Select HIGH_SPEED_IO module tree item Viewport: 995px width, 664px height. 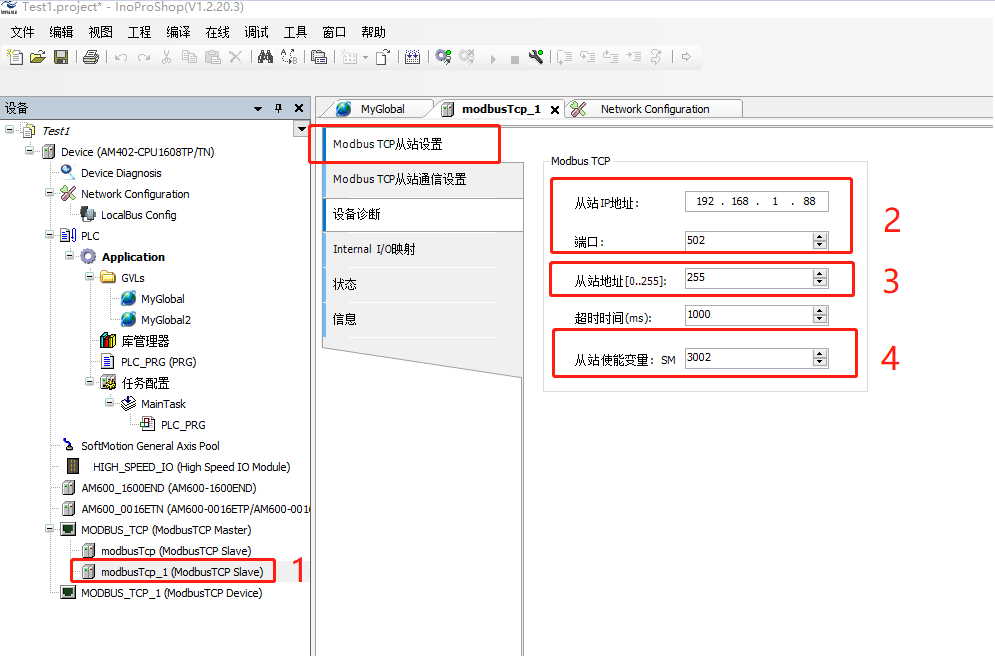(x=191, y=467)
